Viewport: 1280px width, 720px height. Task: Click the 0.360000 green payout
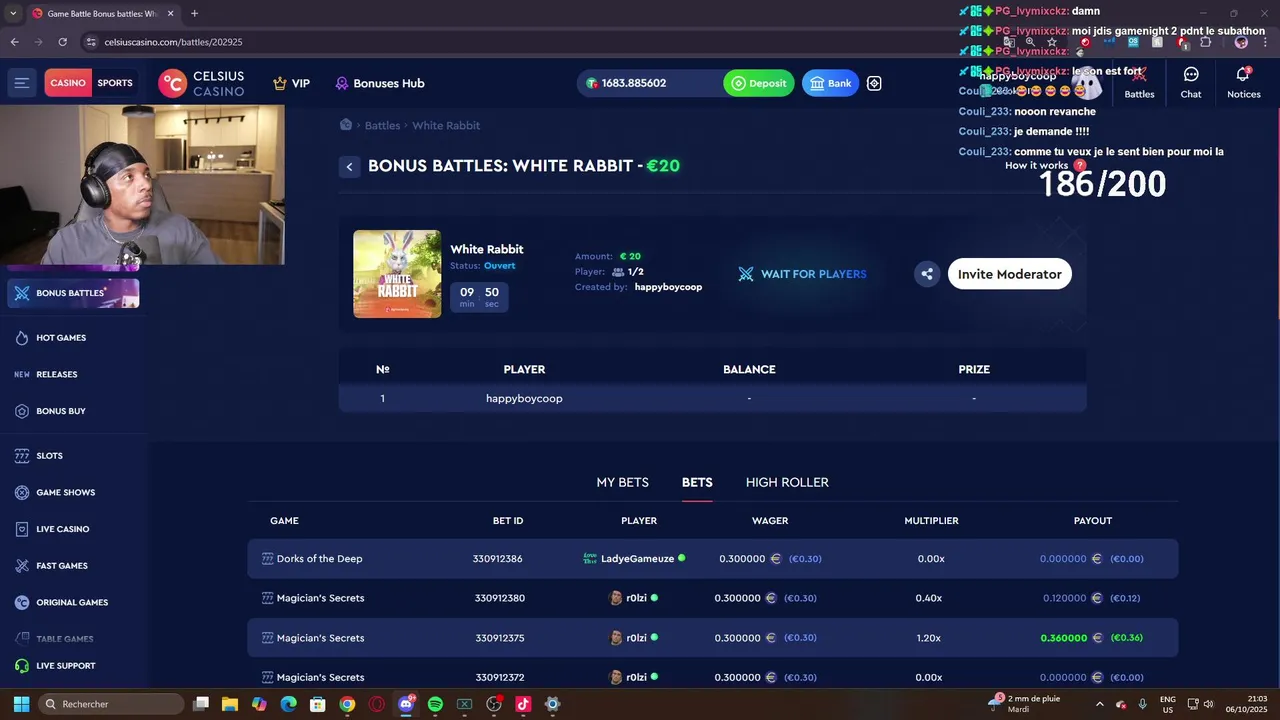[x=1063, y=638]
